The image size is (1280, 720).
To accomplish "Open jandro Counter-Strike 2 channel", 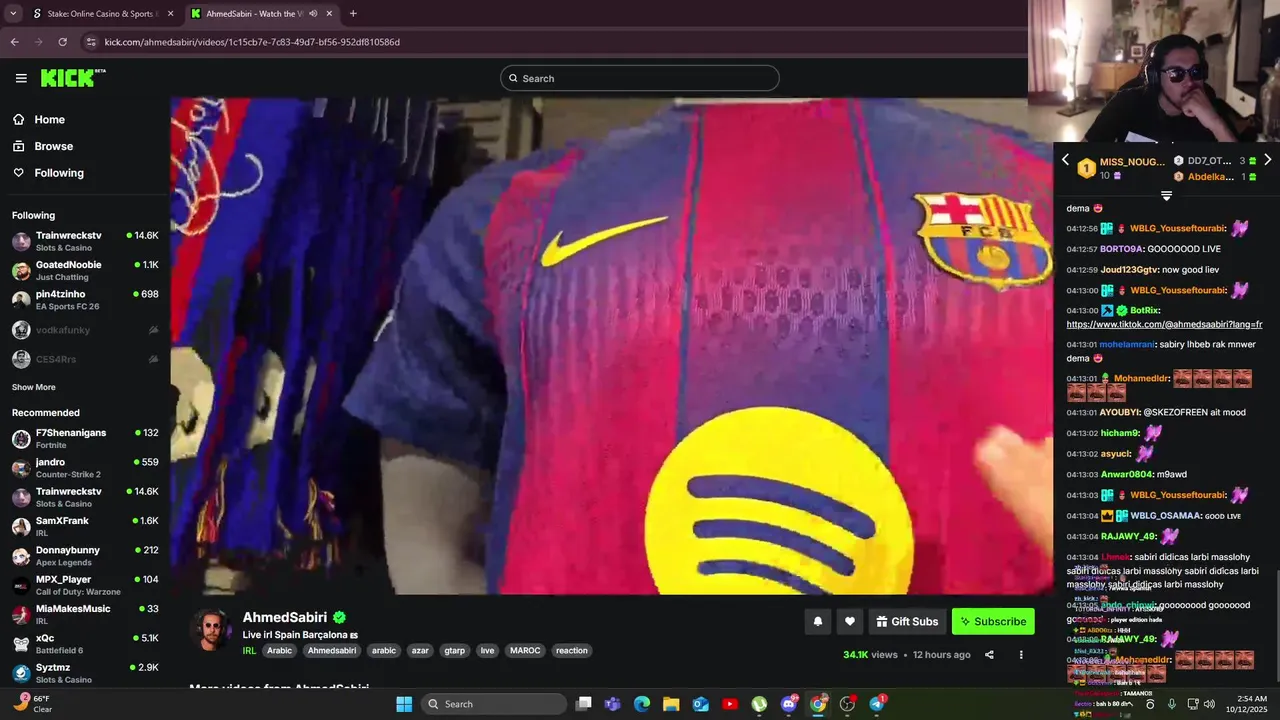I will [85, 468].
